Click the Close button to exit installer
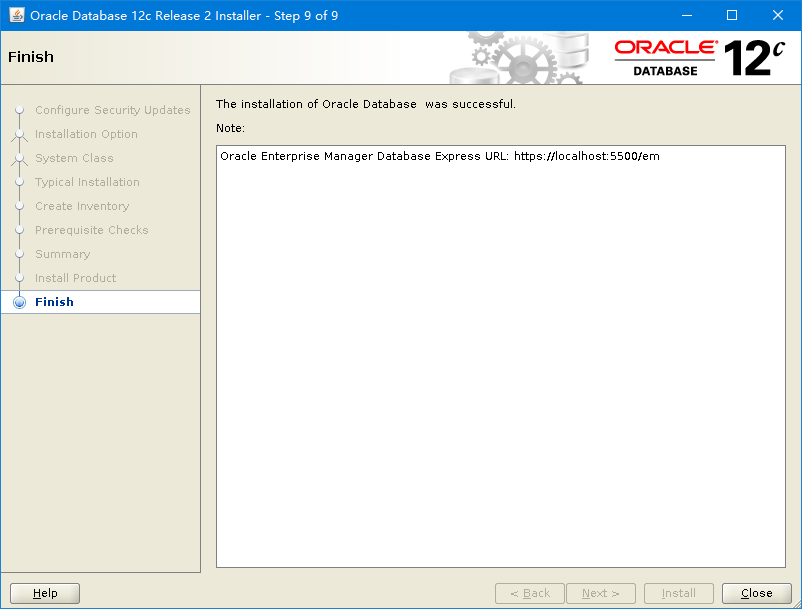802x609 pixels. (x=756, y=593)
